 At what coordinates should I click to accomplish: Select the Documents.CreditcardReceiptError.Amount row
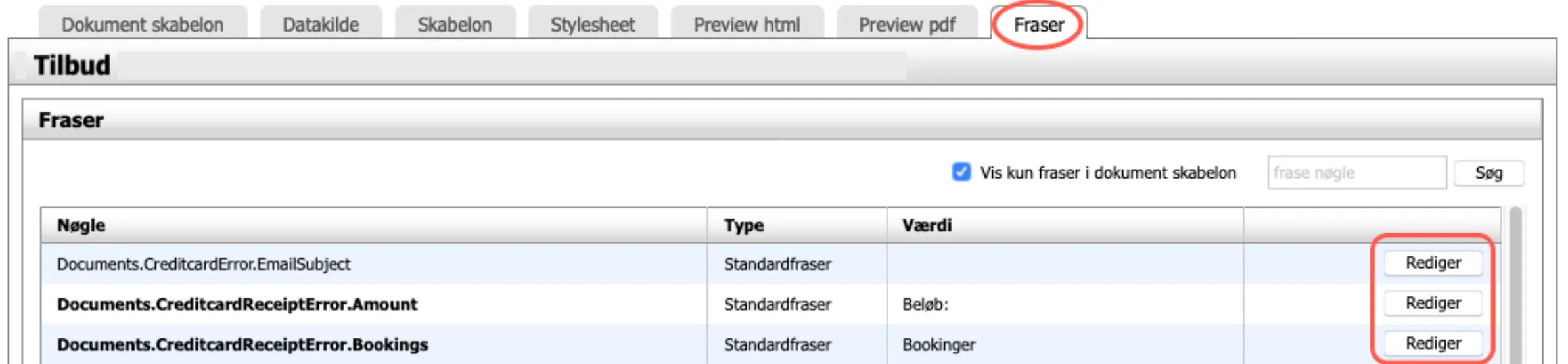point(237,304)
